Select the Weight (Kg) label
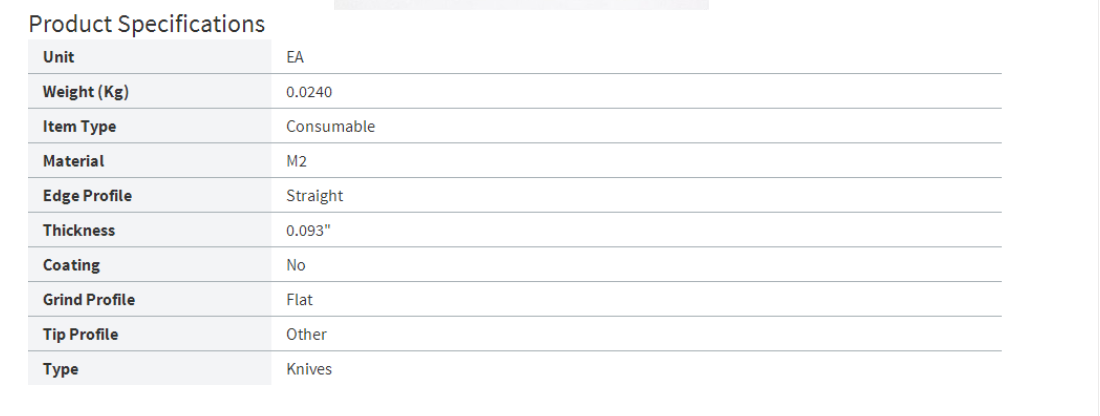 [86, 92]
